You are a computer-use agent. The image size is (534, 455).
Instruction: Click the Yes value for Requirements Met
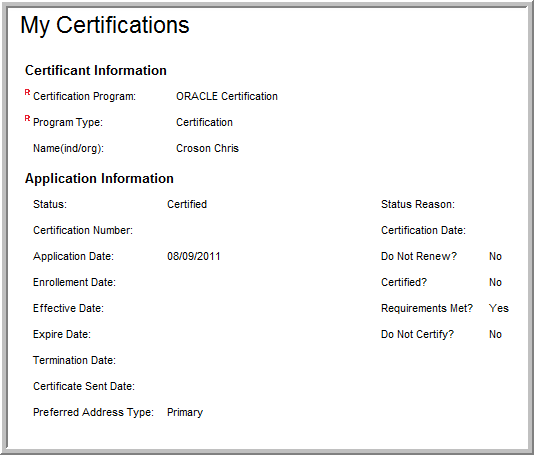click(x=499, y=308)
